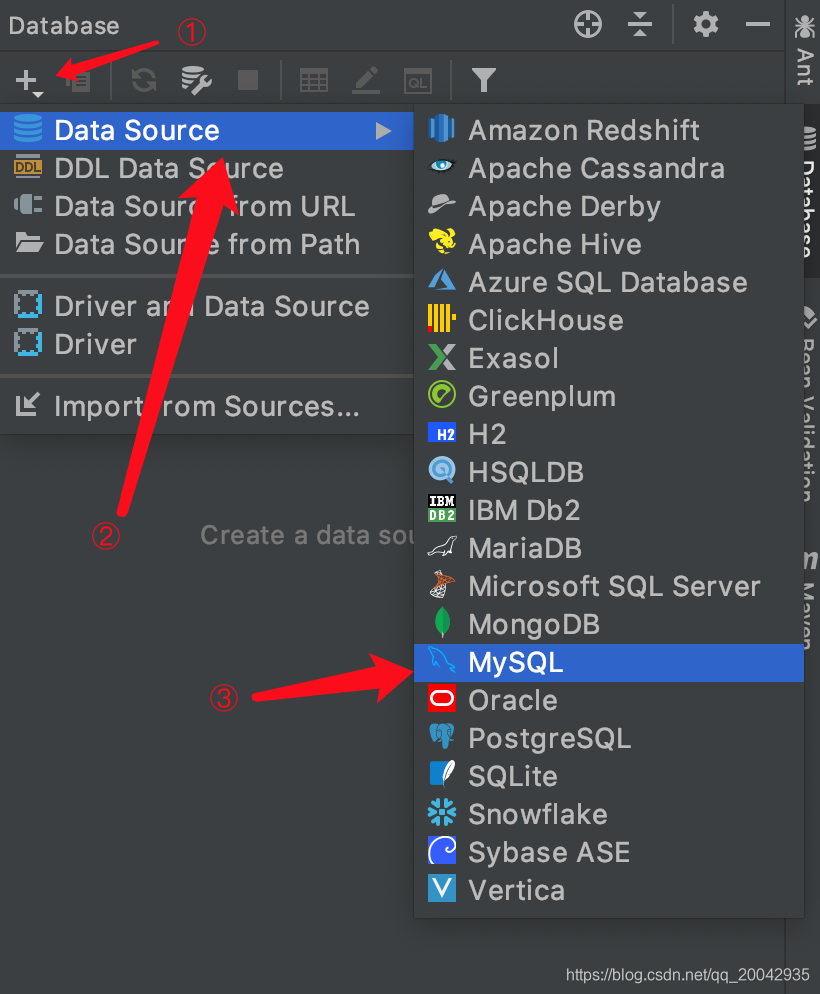
Task: Click the filter funnel icon
Action: [484, 80]
